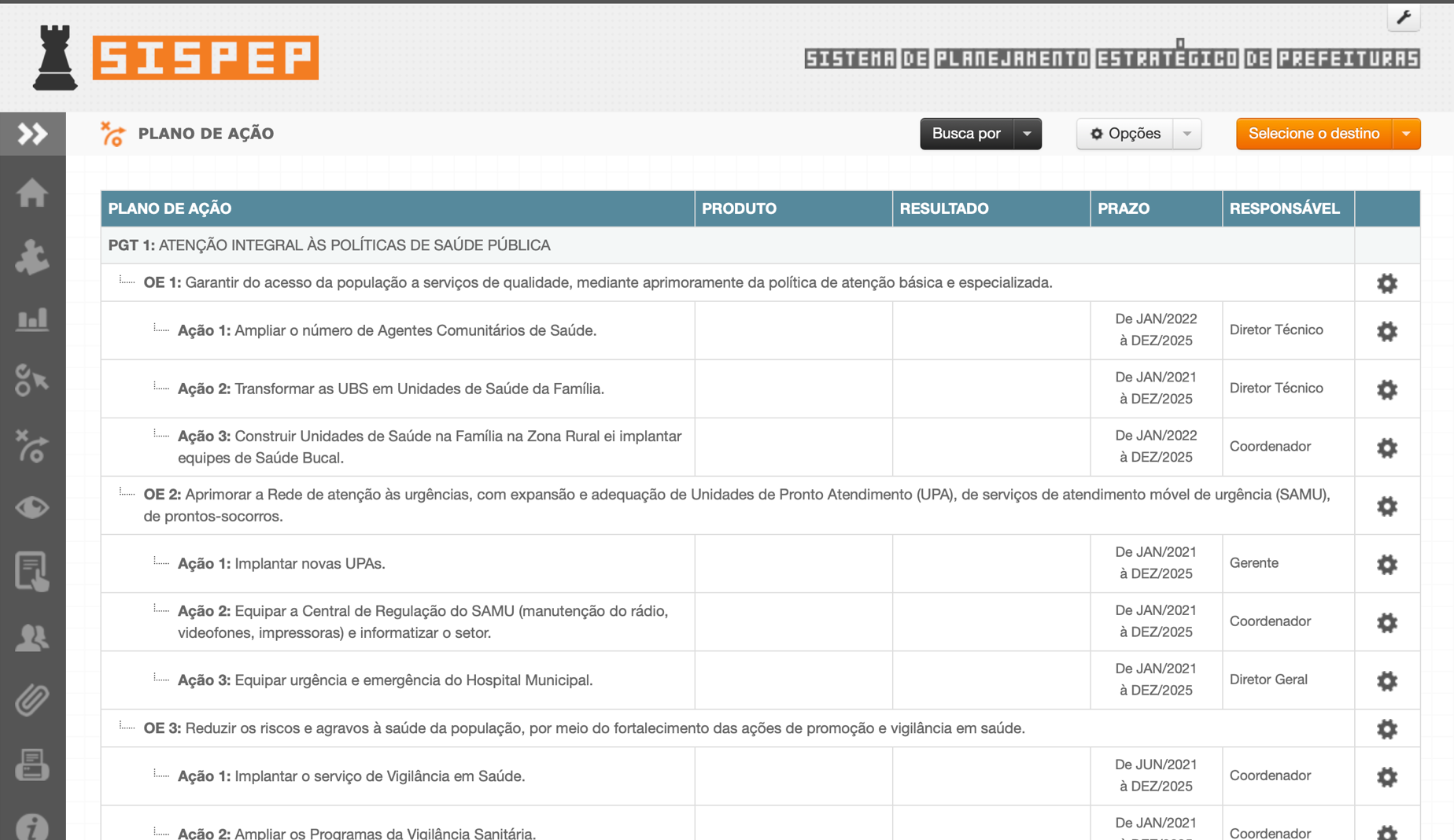Click the printer icon in sidebar
1454x840 pixels.
(32, 764)
